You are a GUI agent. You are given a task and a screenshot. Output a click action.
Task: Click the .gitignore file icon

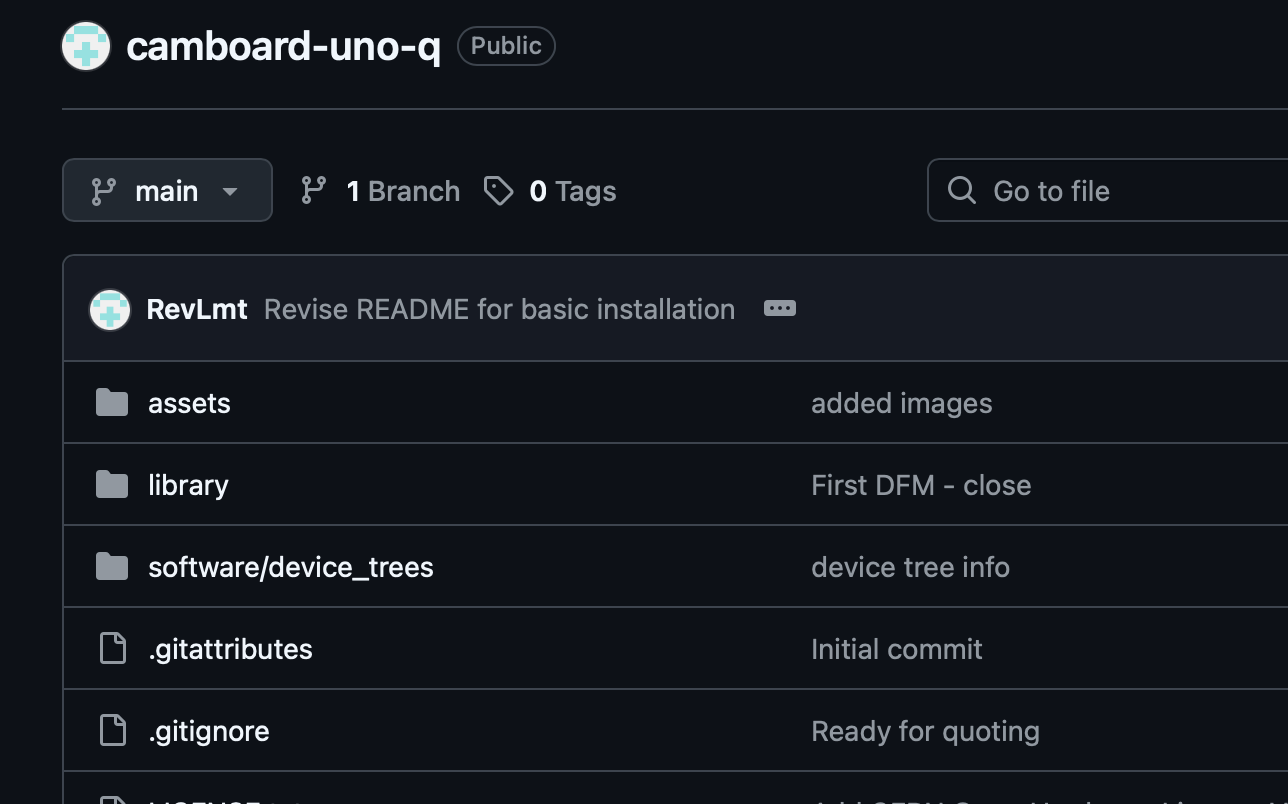pos(112,730)
